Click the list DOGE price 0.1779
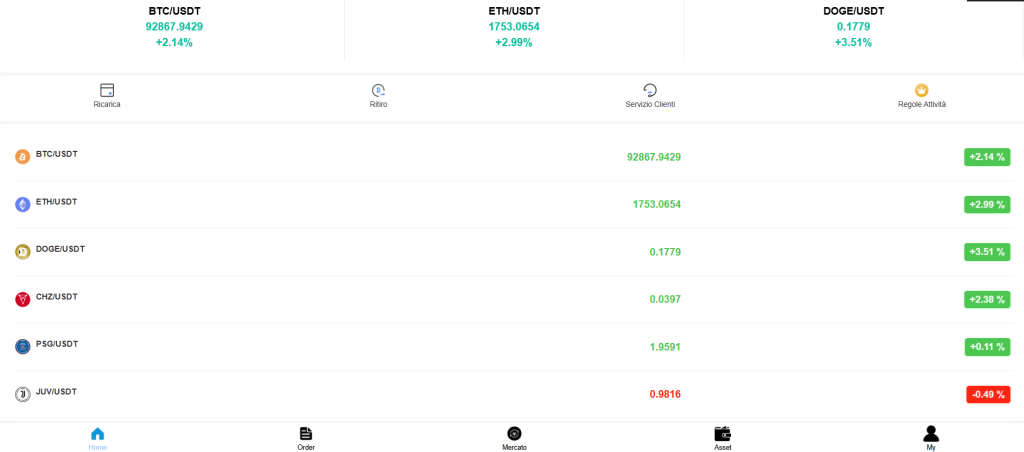Image resolution: width=1024 pixels, height=452 pixels. pos(665,252)
